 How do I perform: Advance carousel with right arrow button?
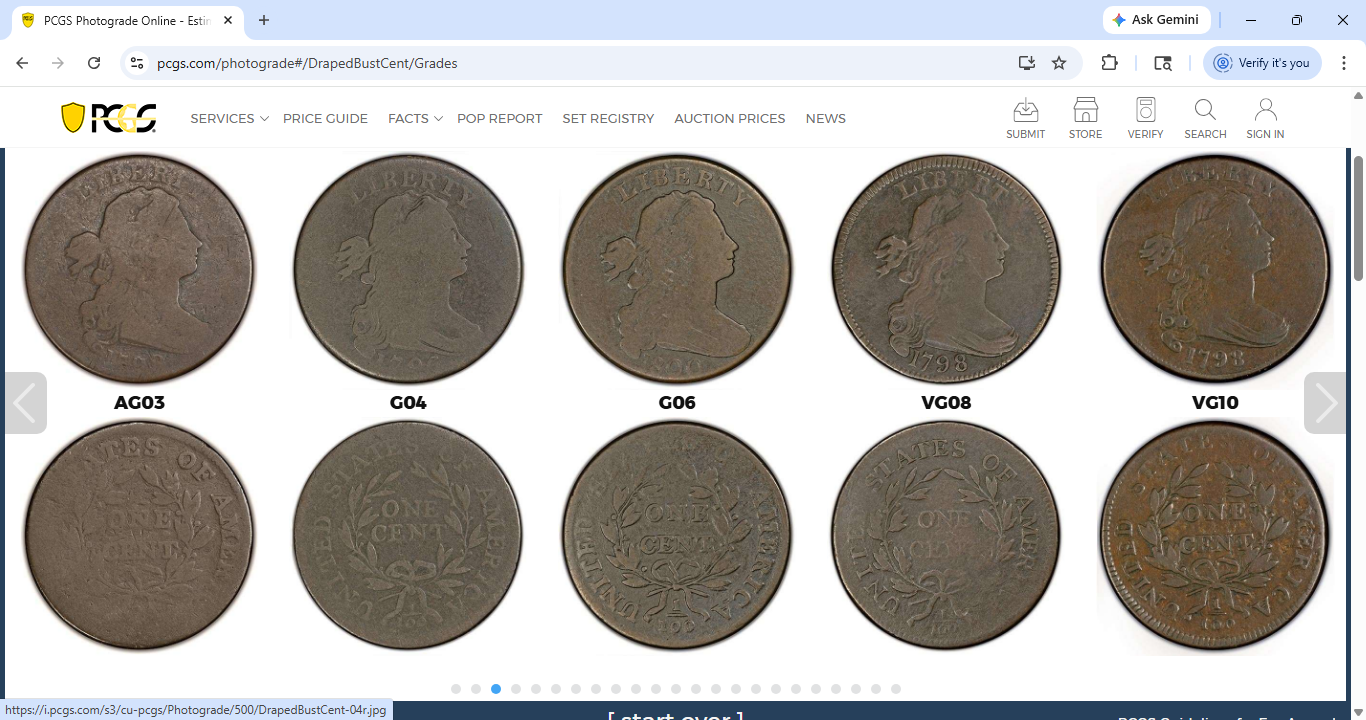(x=1325, y=403)
